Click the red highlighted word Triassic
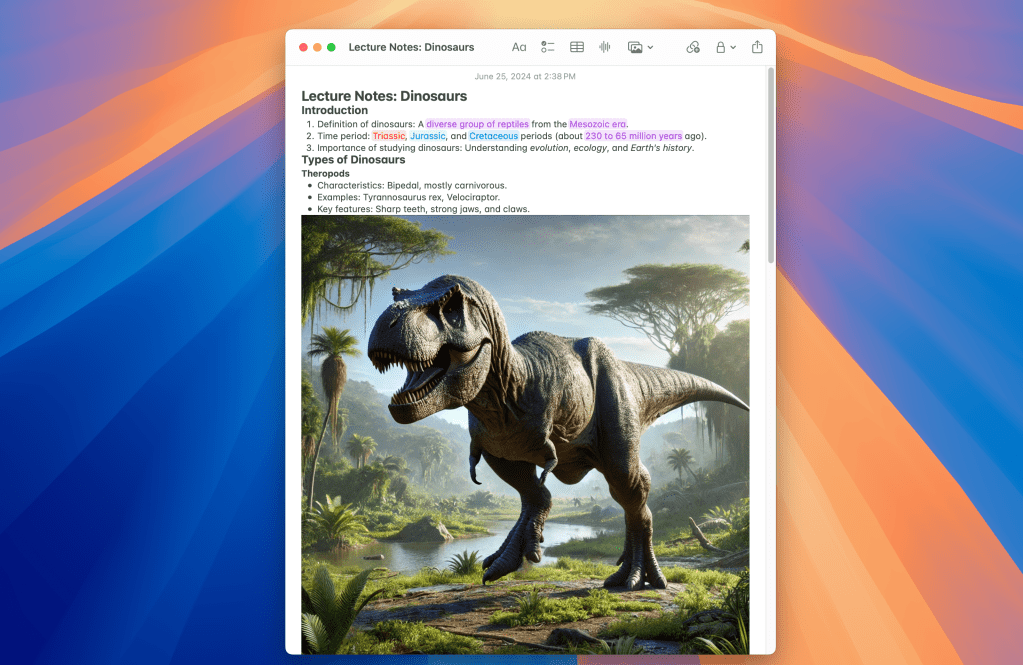Screen dimensions: 1023x665 tap(389, 136)
